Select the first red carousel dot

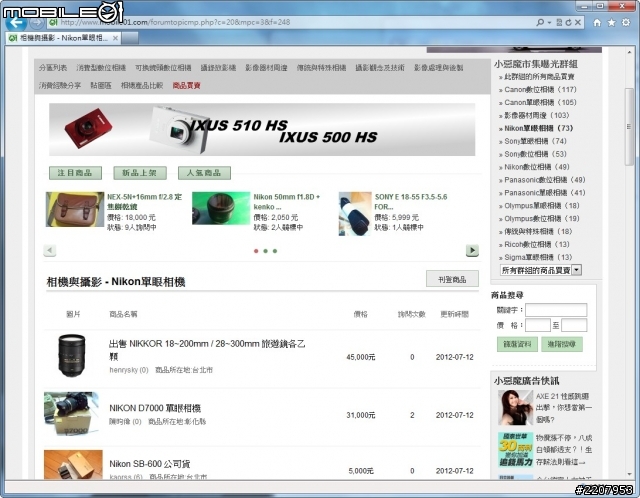[256, 251]
